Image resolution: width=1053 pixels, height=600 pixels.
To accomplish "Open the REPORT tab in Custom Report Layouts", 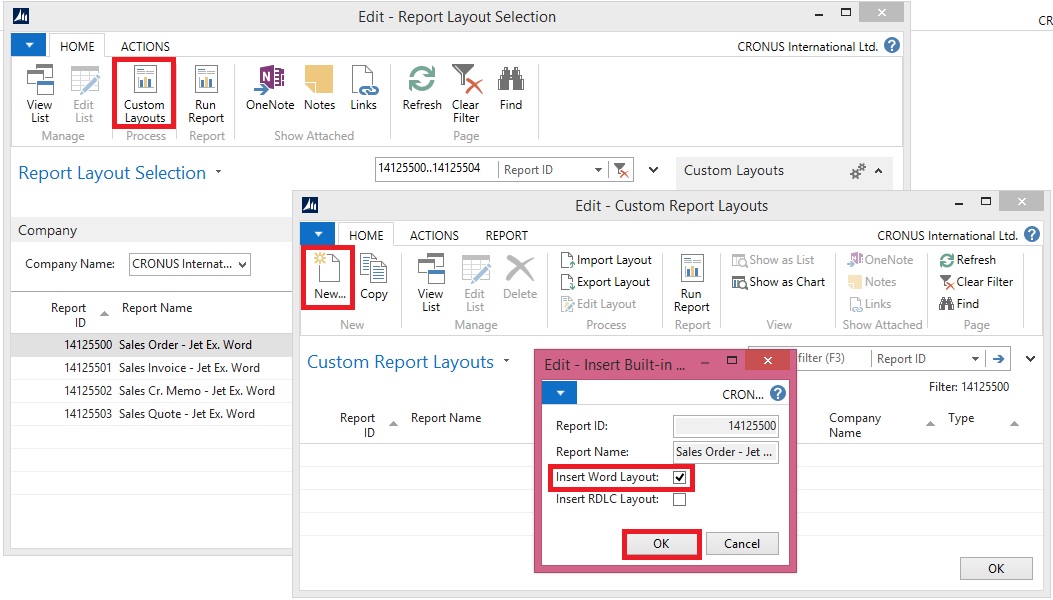I will [x=506, y=236].
